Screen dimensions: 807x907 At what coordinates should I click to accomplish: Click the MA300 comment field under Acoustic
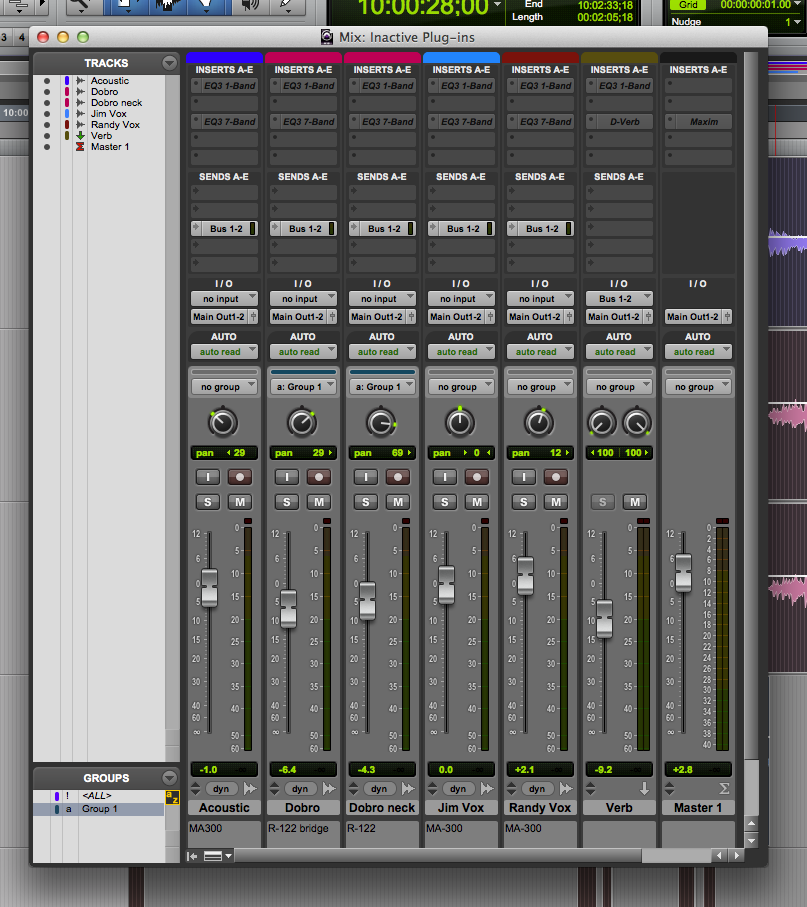pos(222,829)
